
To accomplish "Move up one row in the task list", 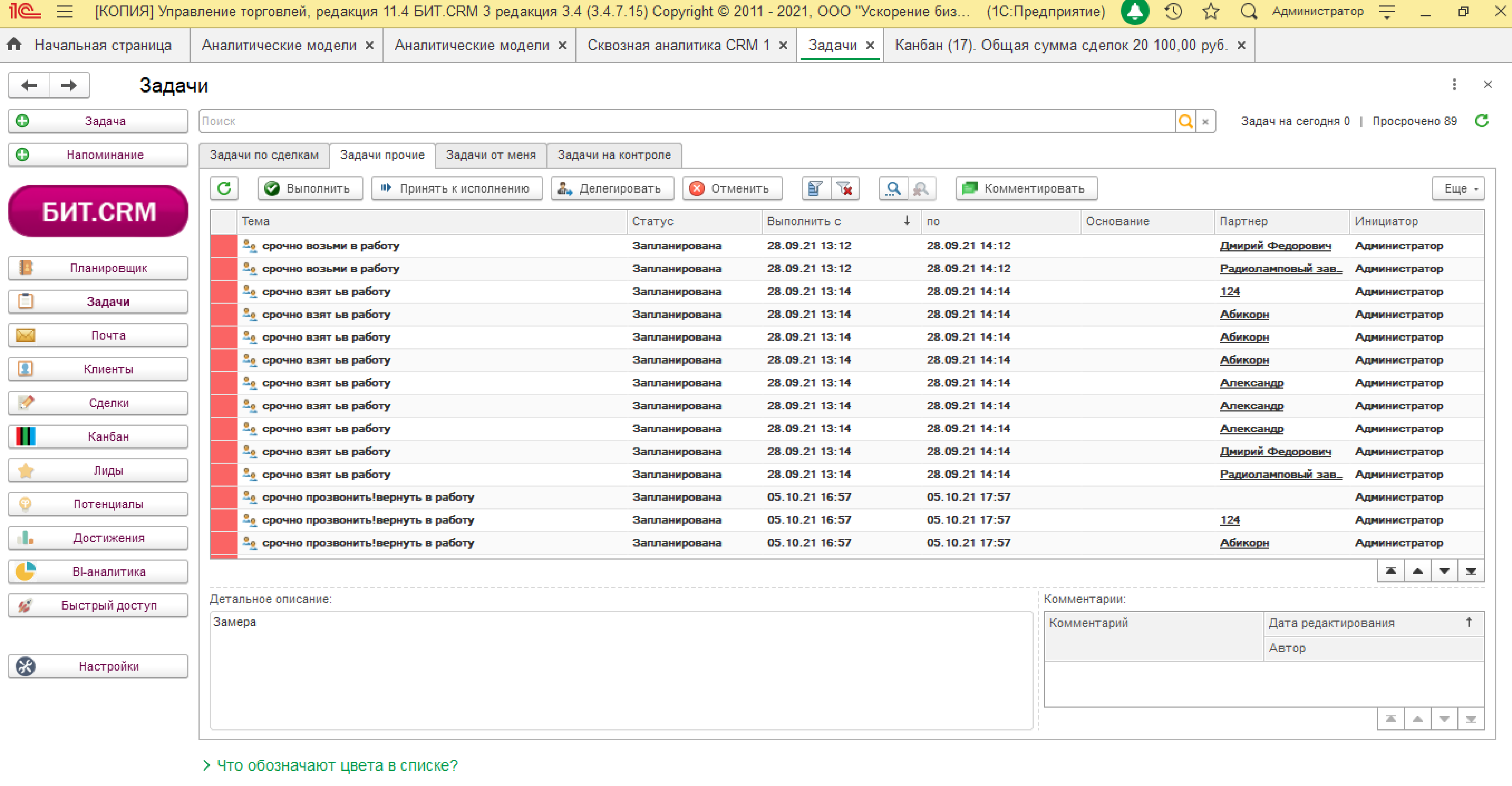I will click(x=1417, y=571).
